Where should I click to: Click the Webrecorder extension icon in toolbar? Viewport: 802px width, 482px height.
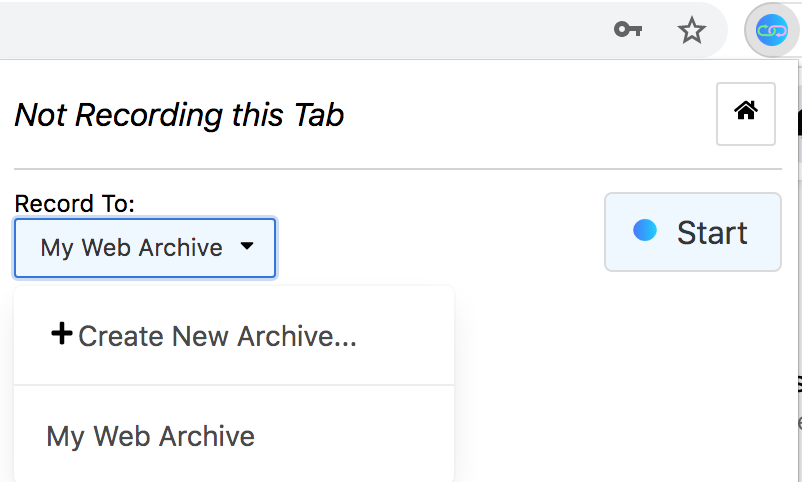coord(771,31)
